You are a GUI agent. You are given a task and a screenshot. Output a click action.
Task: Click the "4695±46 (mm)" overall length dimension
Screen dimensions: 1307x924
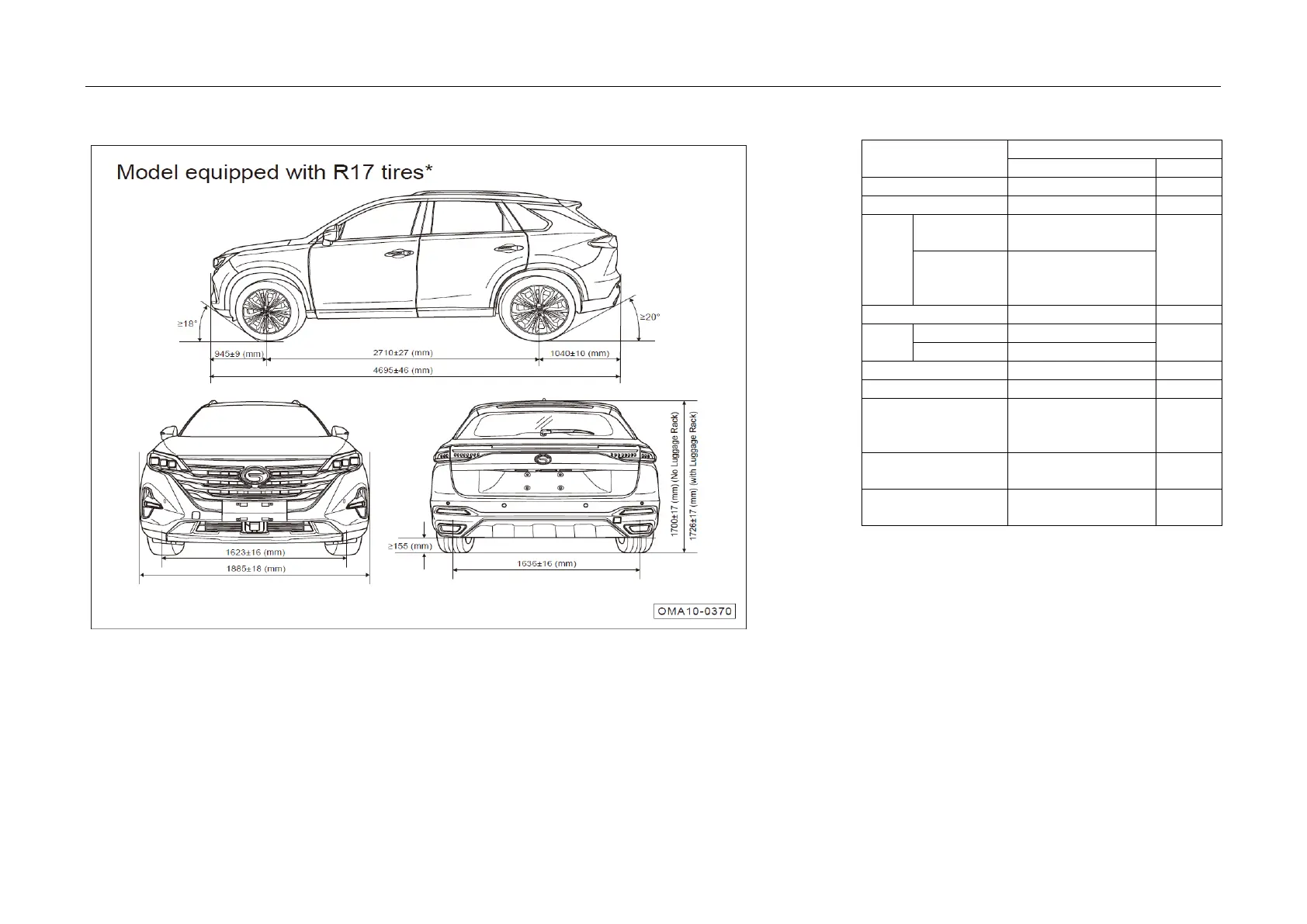[401, 370]
